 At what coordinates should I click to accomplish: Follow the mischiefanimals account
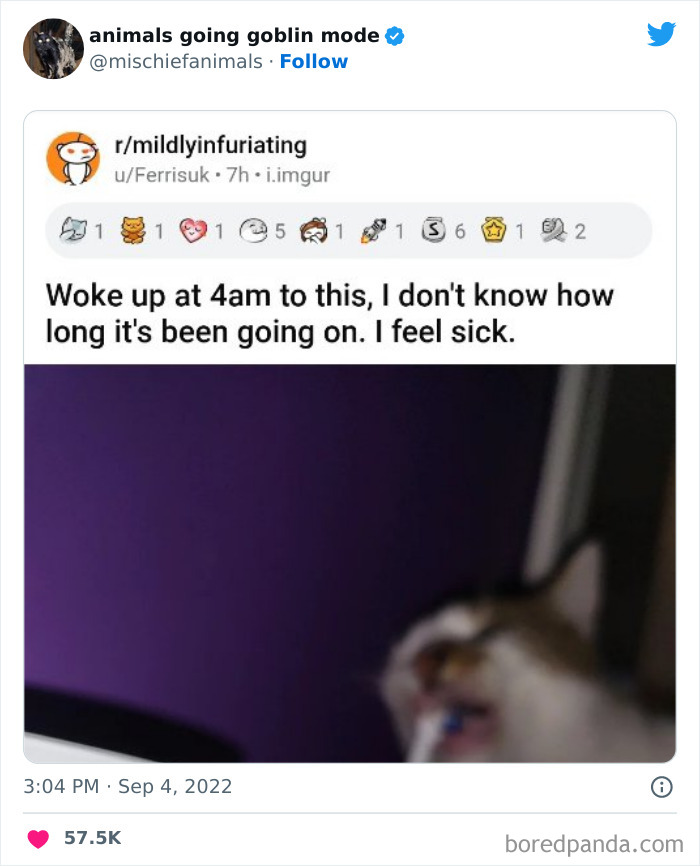314,61
